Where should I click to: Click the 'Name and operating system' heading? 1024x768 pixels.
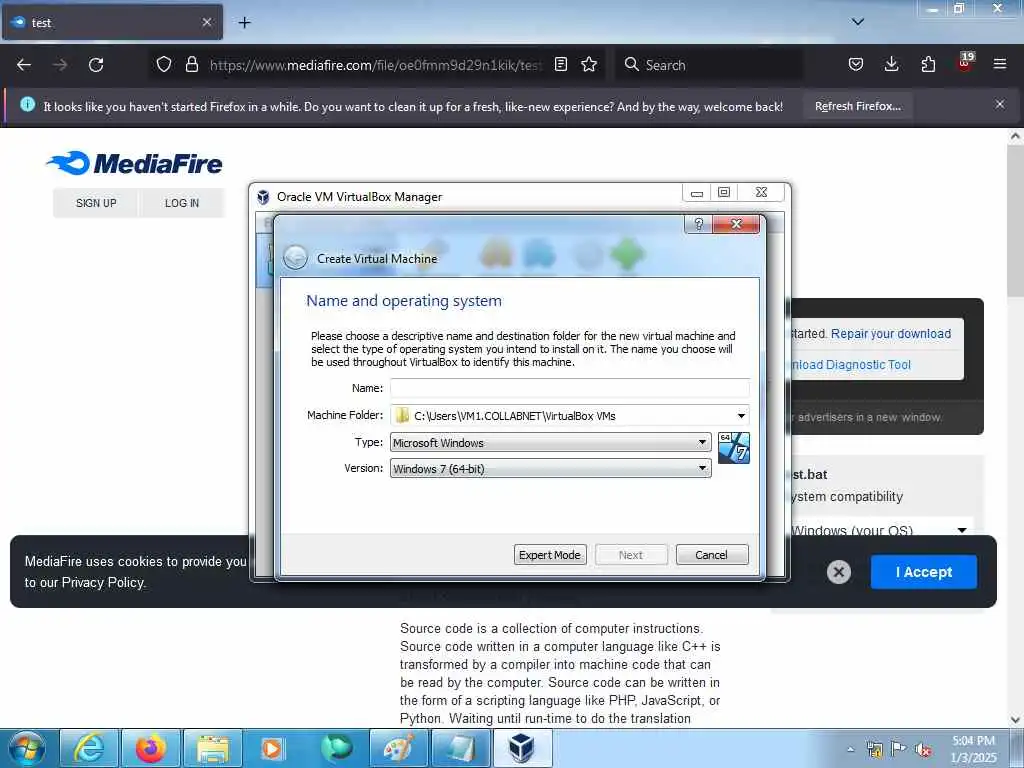[404, 301]
